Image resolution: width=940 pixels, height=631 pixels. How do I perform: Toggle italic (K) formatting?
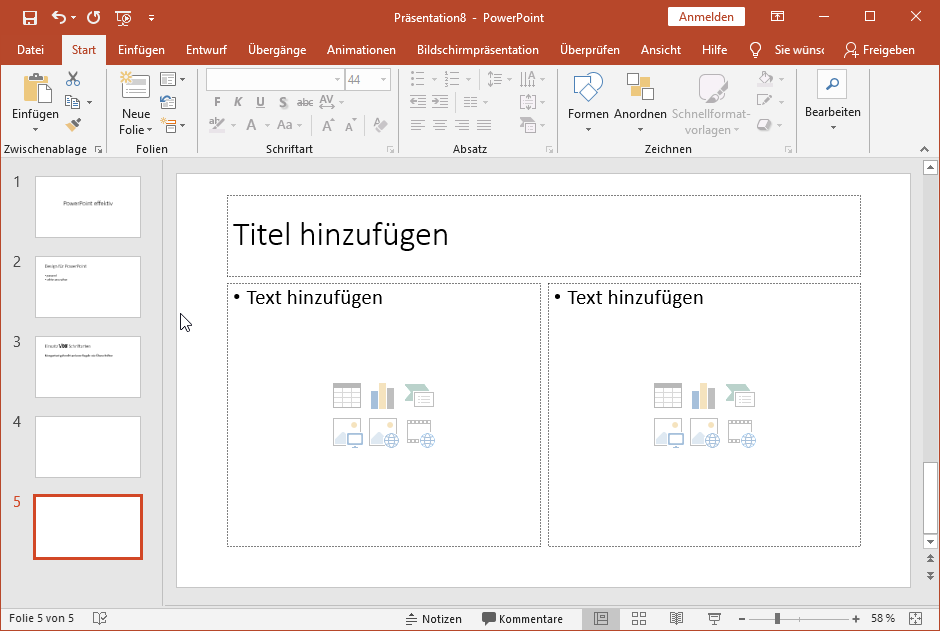(238, 102)
